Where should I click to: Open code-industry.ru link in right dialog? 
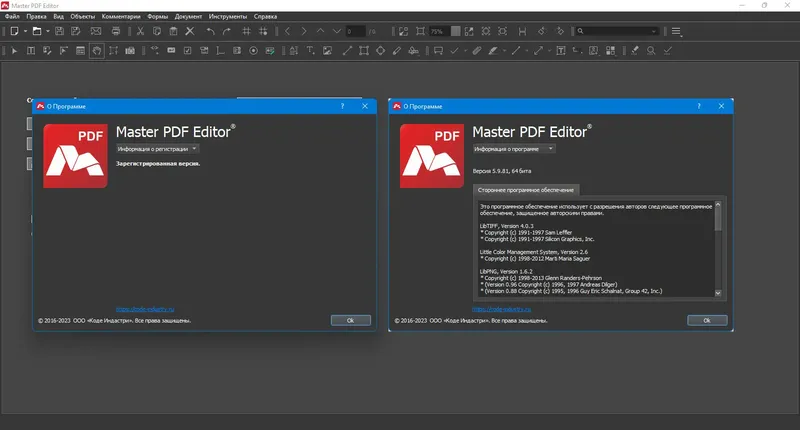coord(502,309)
